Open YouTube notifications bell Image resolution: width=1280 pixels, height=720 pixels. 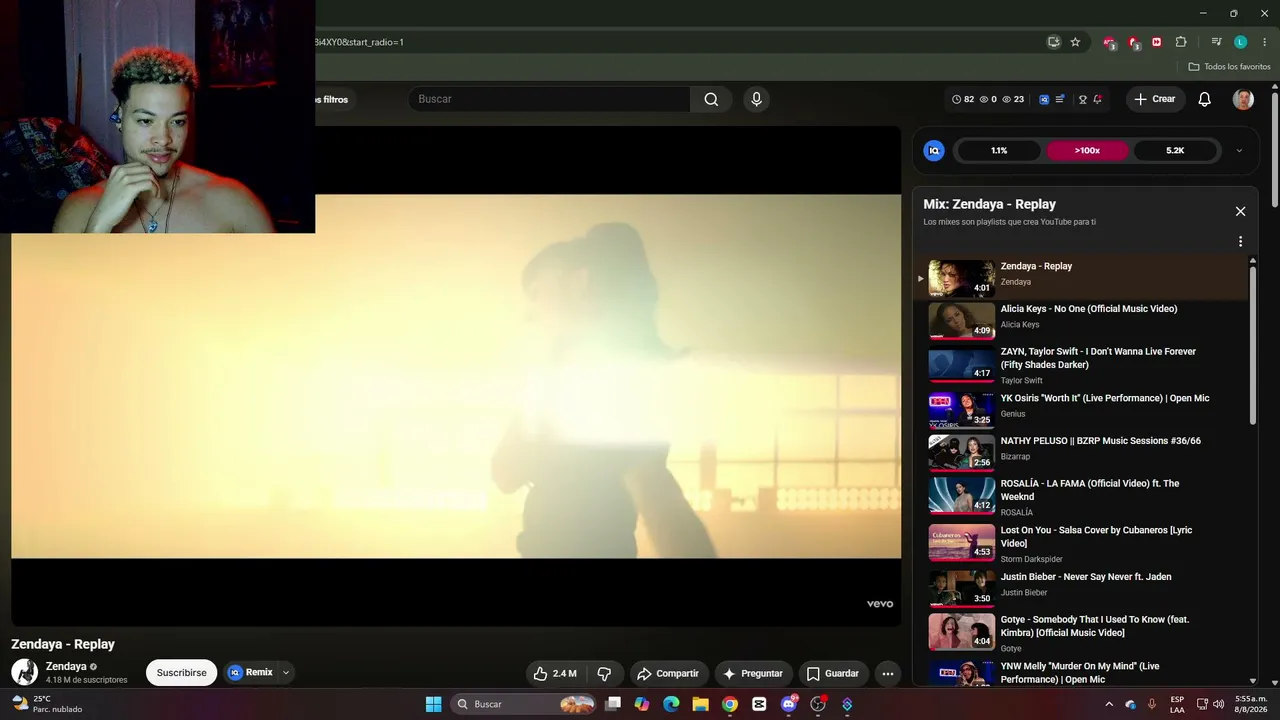click(x=1204, y=99)
